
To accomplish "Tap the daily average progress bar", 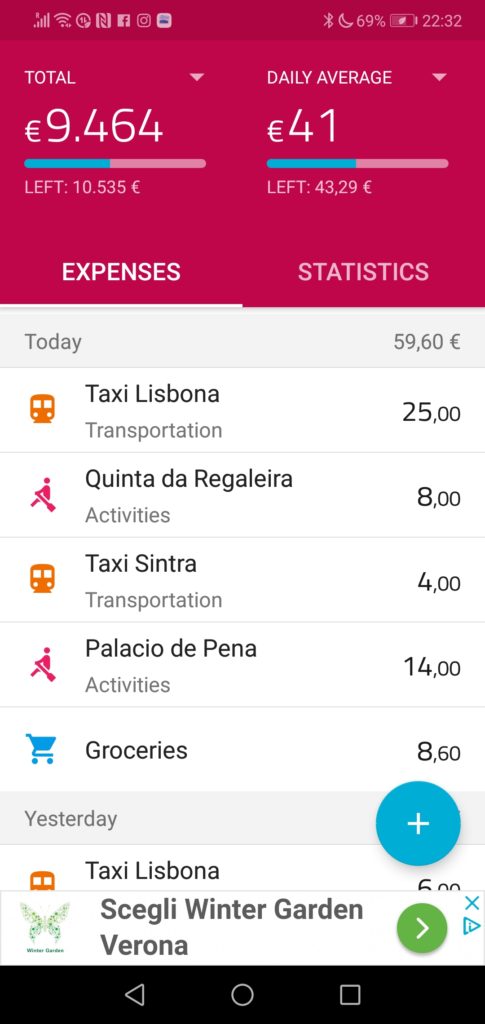I will coord(358,163).
